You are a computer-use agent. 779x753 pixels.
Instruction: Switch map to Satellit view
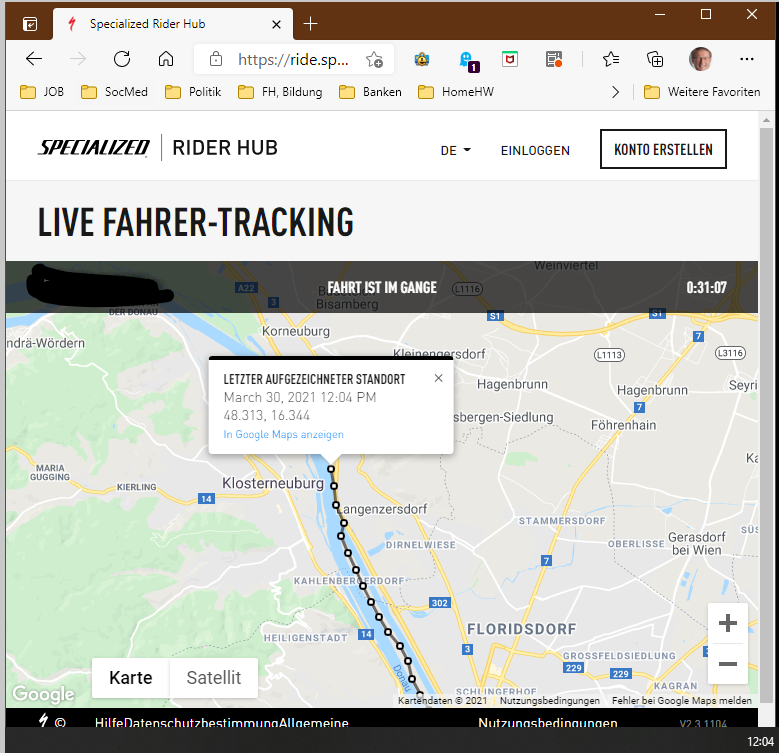pyautogui.click(x=214, y=678)
